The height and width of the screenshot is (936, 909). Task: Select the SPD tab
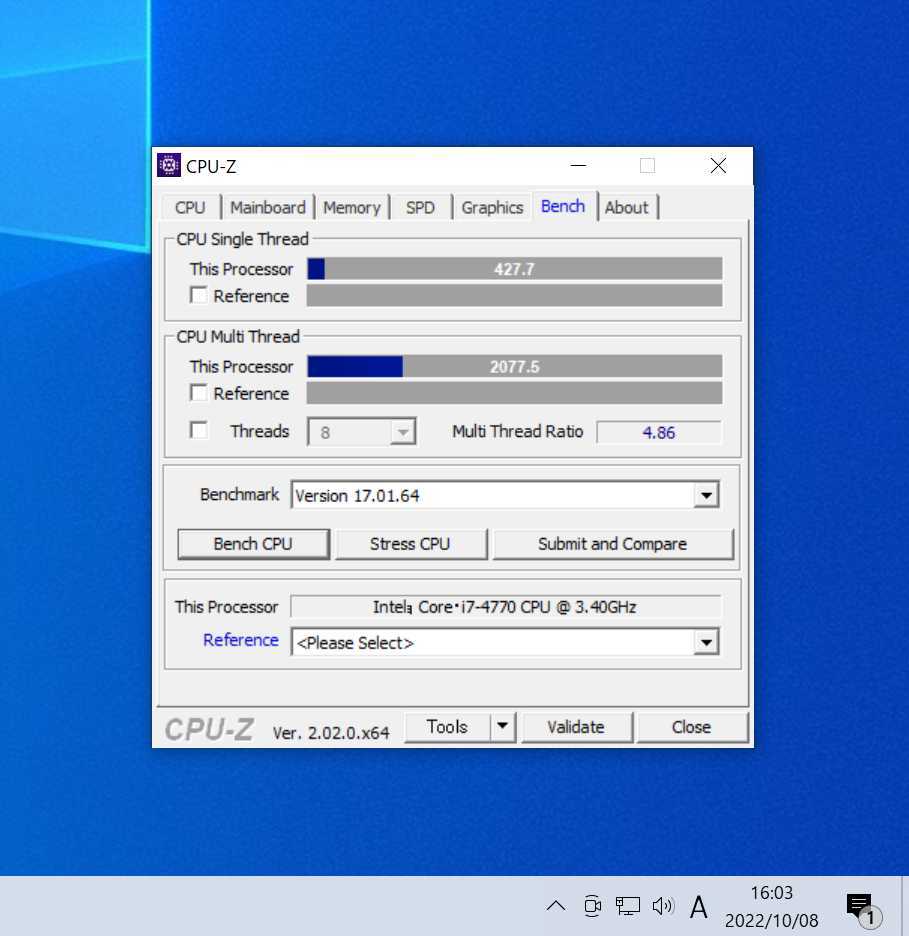pos(420,207)
